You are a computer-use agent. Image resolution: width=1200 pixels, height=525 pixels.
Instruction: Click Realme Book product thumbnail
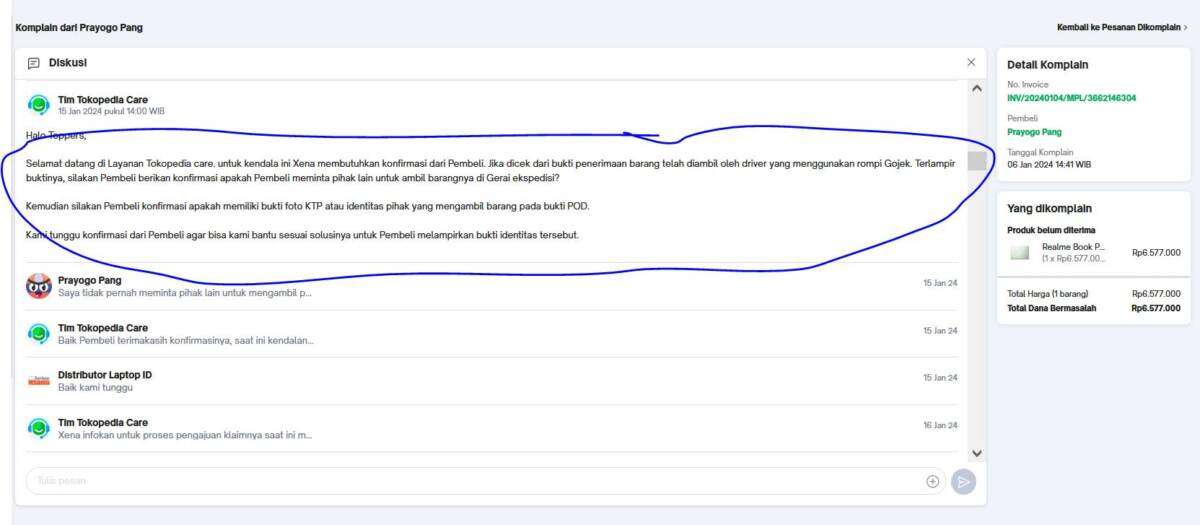tap(1019, 252)
